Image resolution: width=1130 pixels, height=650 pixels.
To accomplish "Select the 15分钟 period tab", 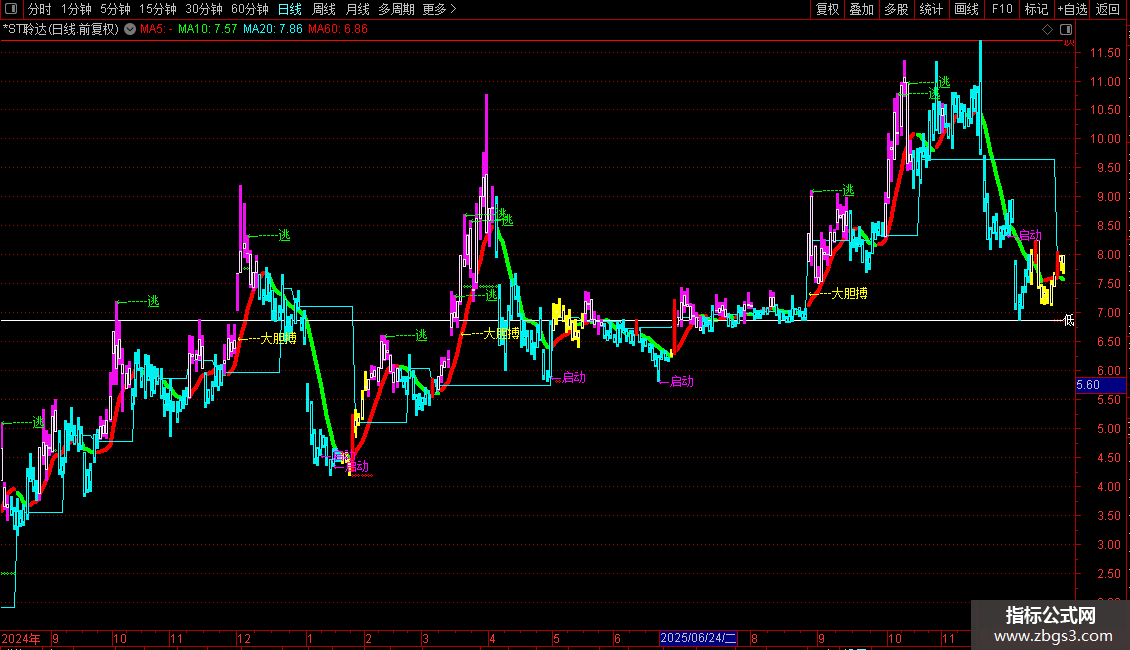I will [158, 9].
